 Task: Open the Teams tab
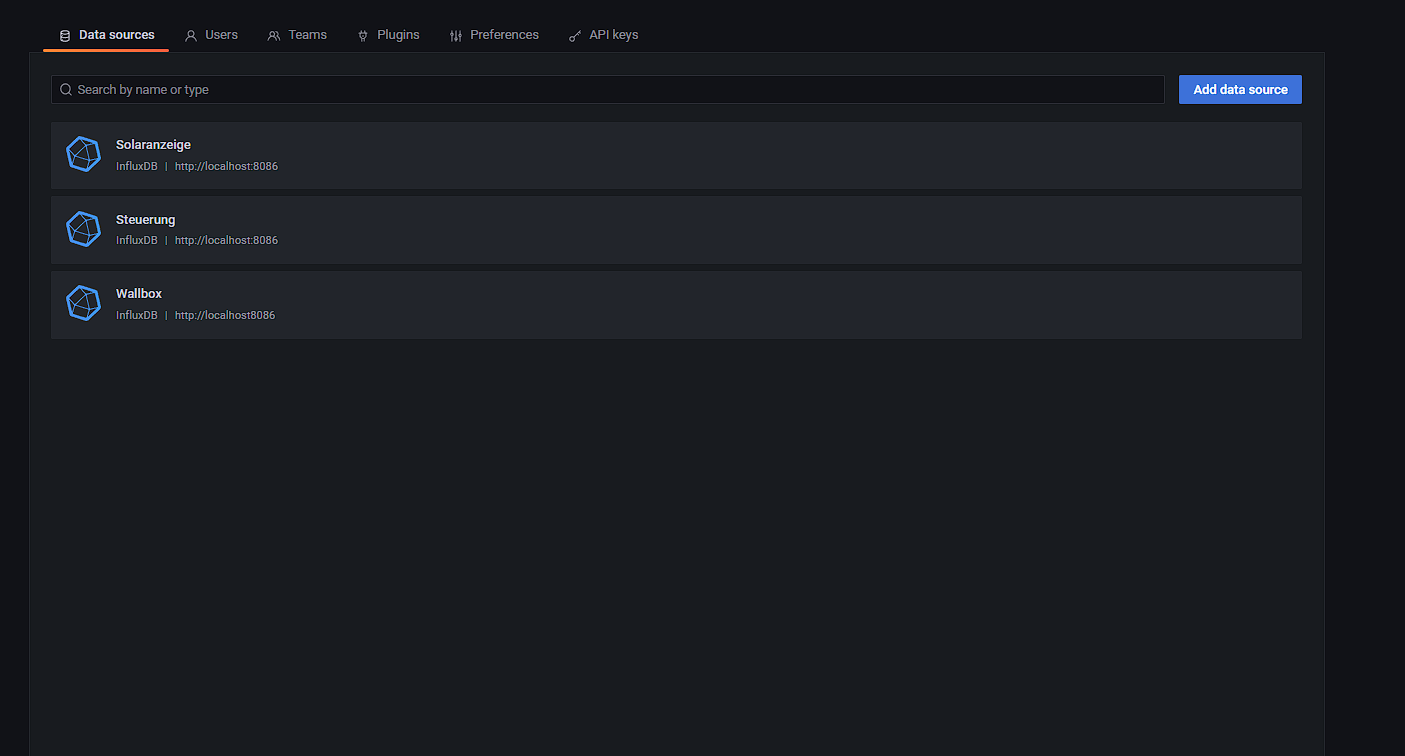click(307, 35)
